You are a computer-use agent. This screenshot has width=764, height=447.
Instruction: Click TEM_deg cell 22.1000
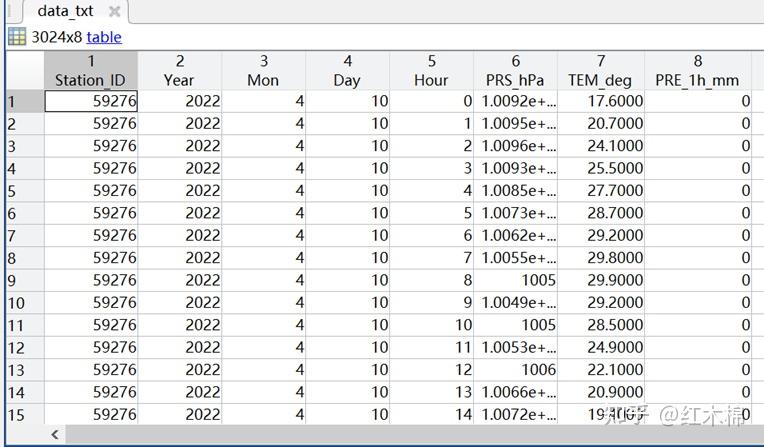pos(601,370)
